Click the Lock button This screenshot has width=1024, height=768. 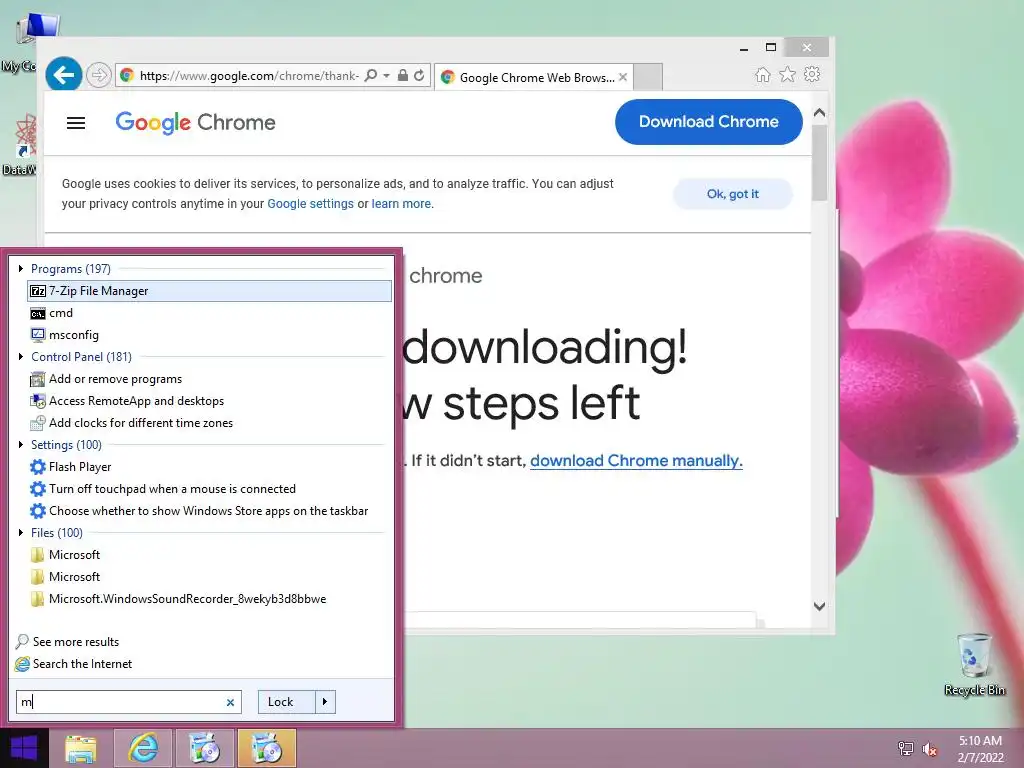[287, 702]
